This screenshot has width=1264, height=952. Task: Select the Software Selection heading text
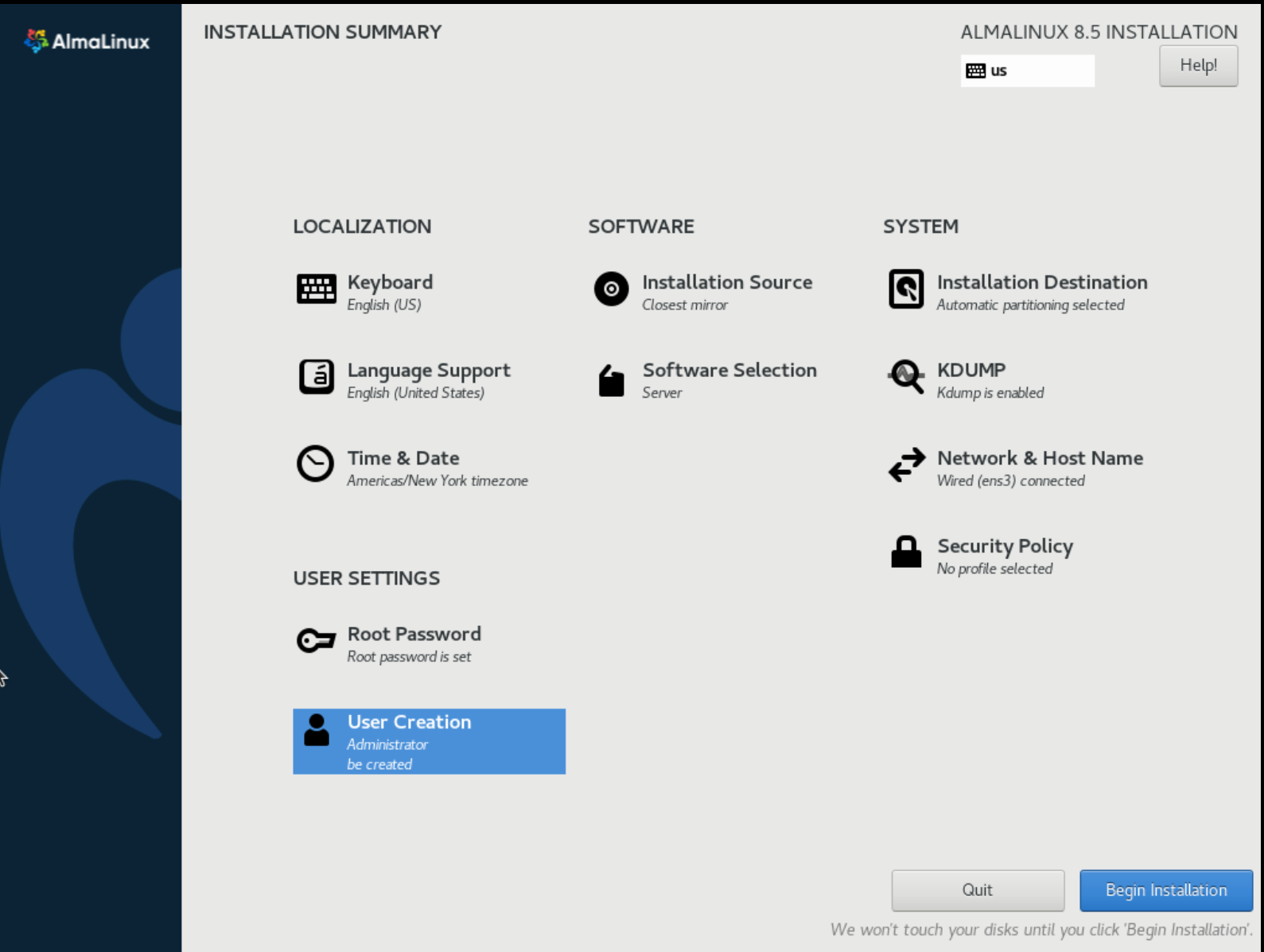coord(729,371)
